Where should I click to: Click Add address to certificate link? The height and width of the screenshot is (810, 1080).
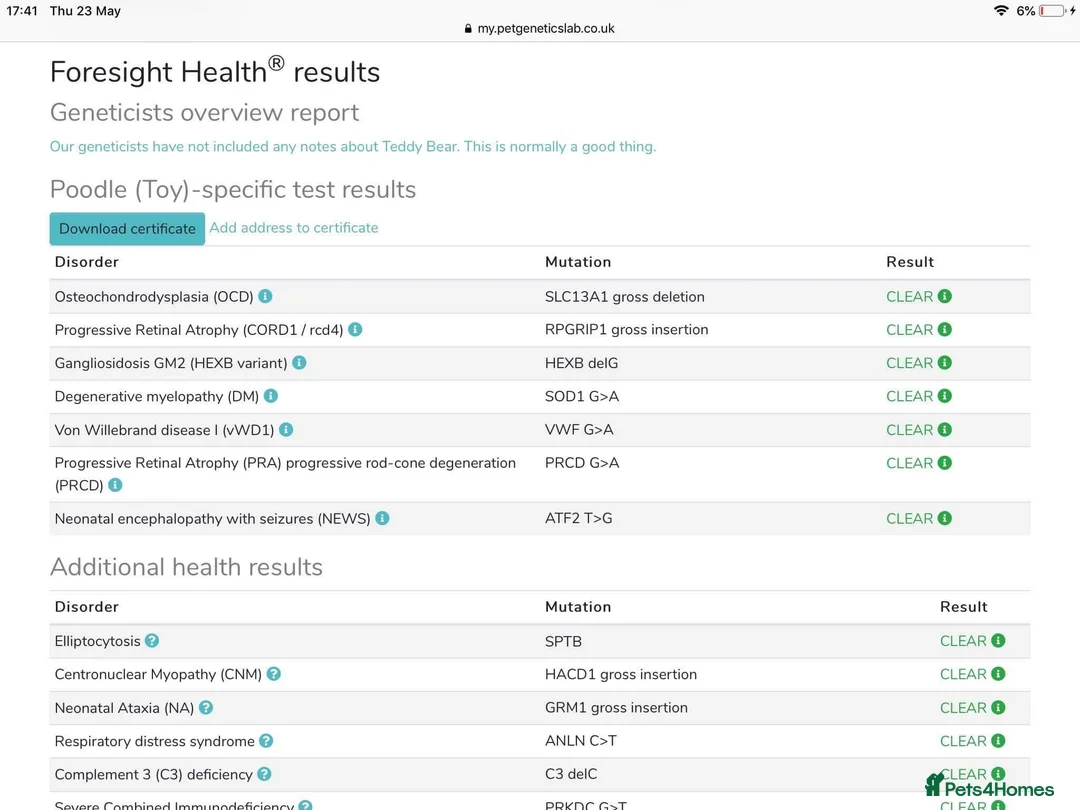point(294,228)
